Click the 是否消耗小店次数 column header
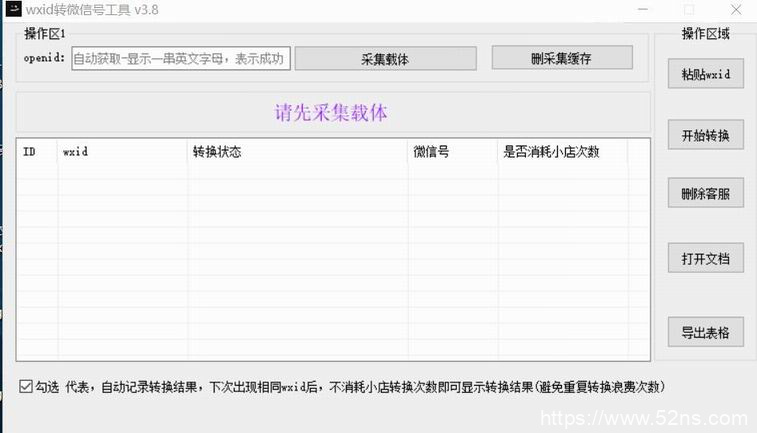 [x=563, y=152]
